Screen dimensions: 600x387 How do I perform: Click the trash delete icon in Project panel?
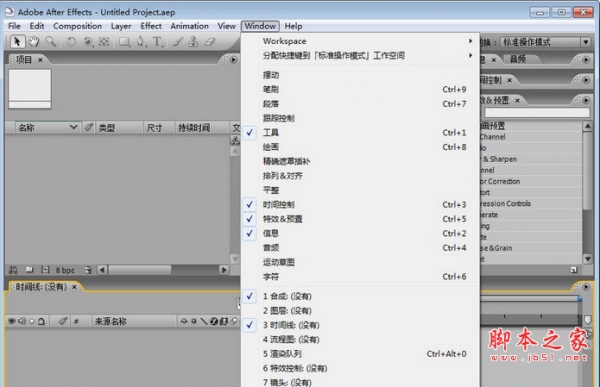click(x=88, y=270)
